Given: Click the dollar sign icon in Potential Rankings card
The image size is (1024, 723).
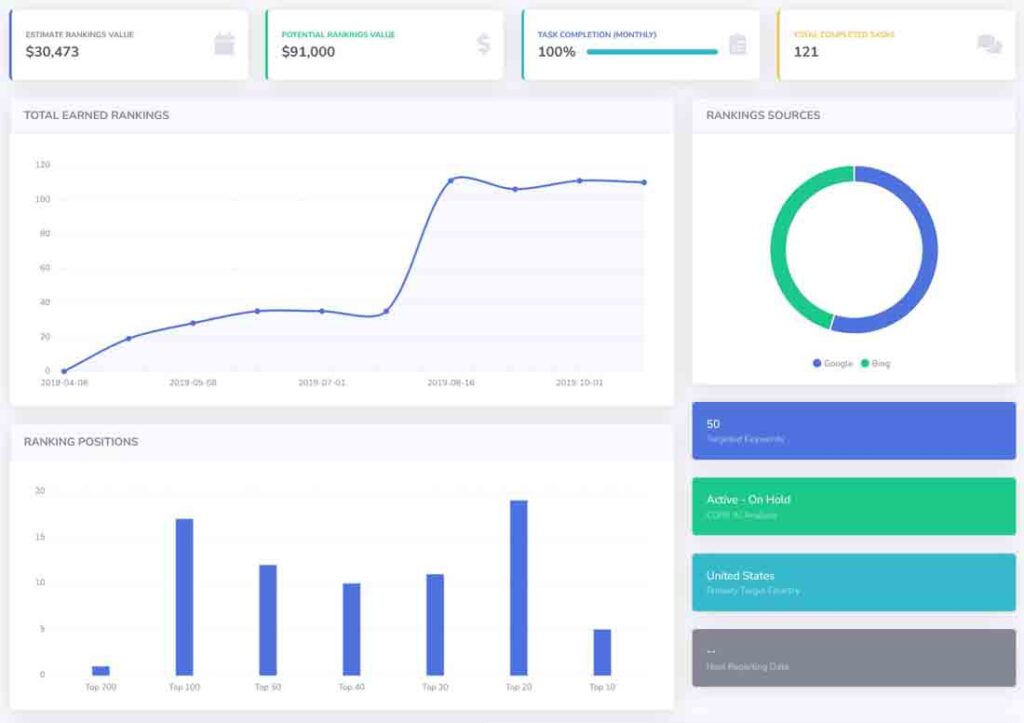Looking at the screenshot, I should tap(484, 44).
